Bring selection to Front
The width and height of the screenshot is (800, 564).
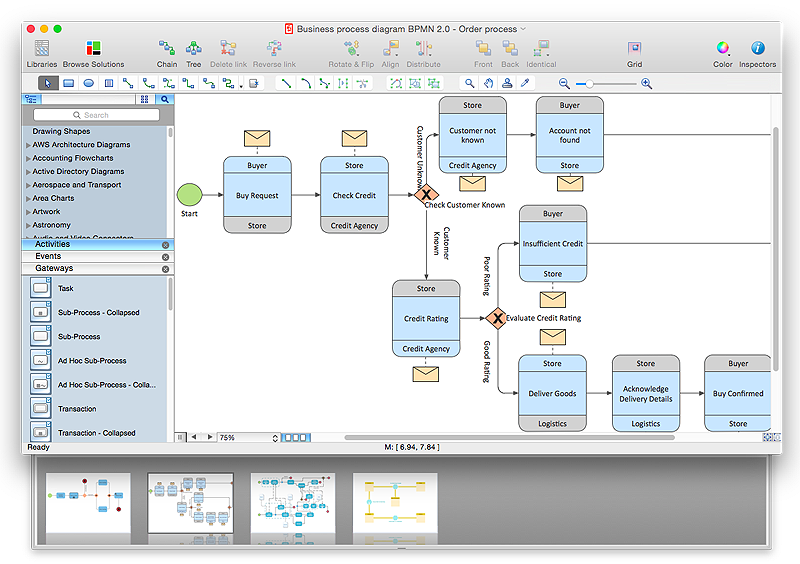point(483,54)
